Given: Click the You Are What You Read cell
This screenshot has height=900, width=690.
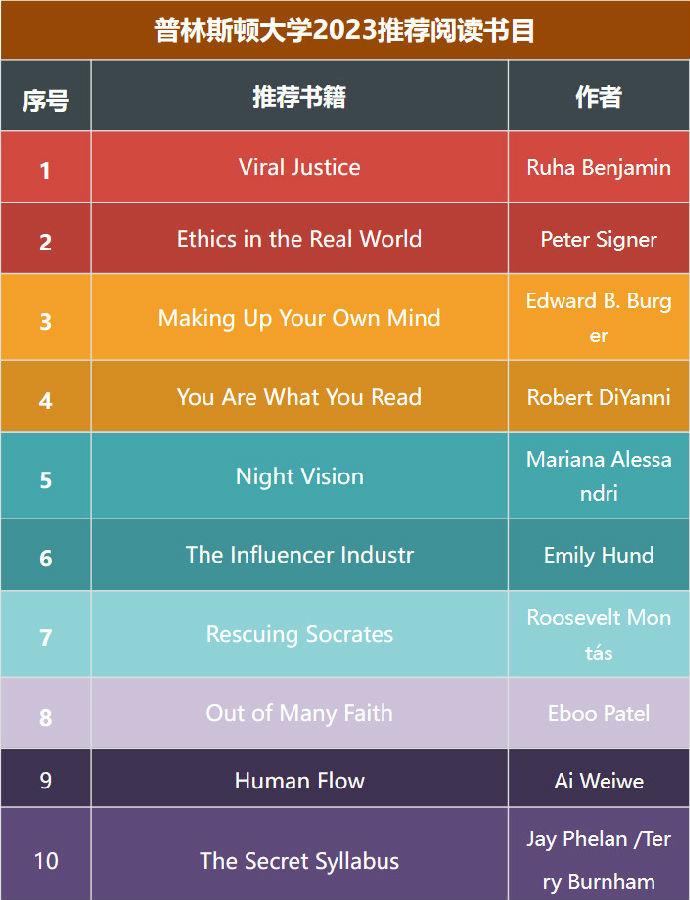Looking at the screenshot, I should (x=299, y=397).
